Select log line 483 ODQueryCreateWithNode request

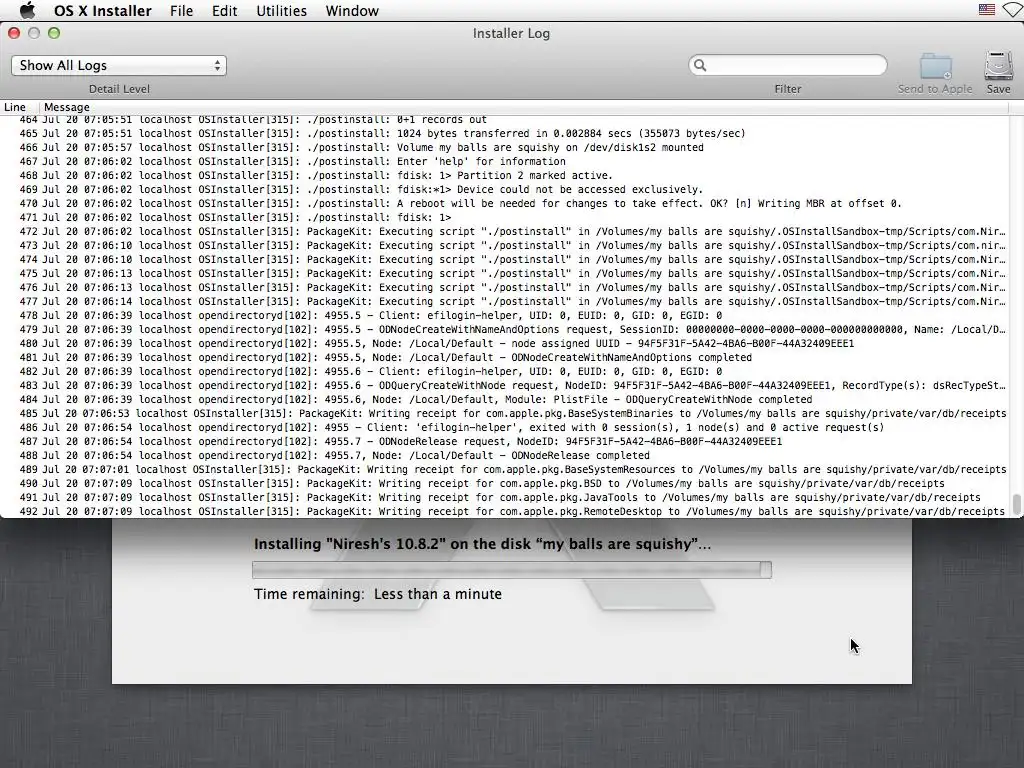[x=504, y=385]
